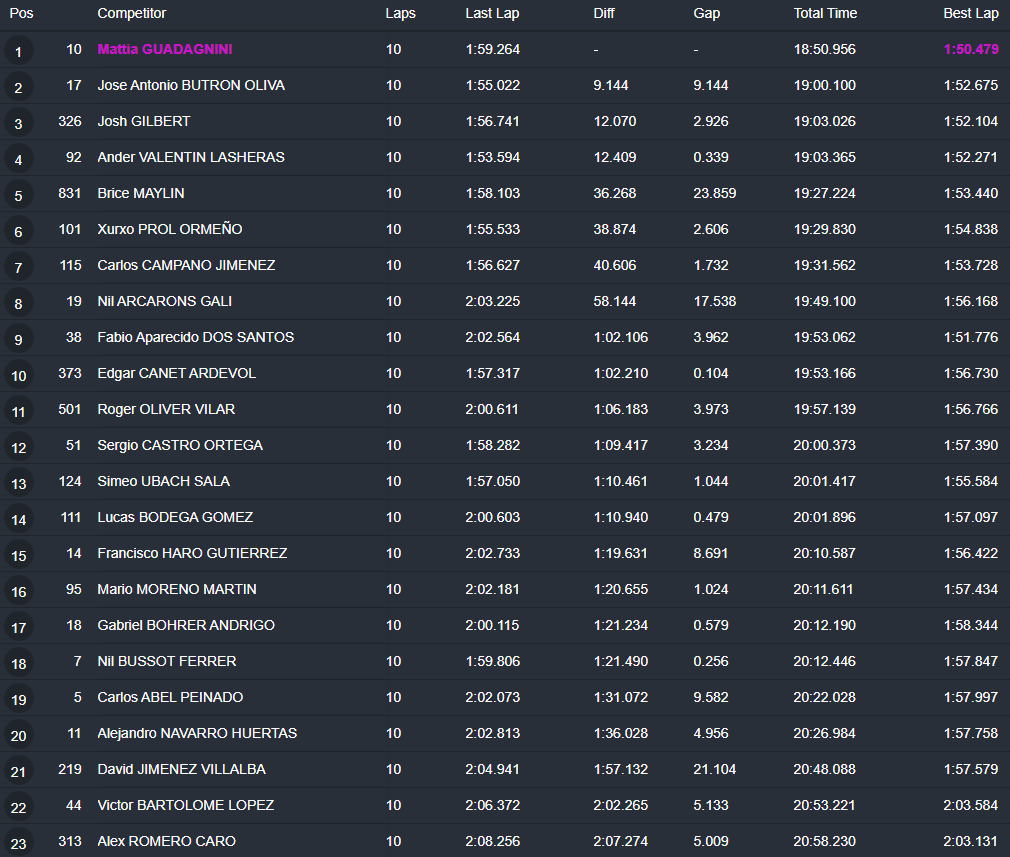Screen dimensions: 1010x857
Task: Click the position 3 circle badge
Action: point(19,123)
